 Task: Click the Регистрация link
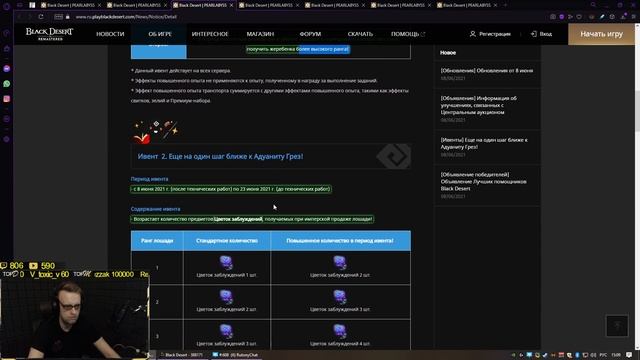tap(490, 34)
